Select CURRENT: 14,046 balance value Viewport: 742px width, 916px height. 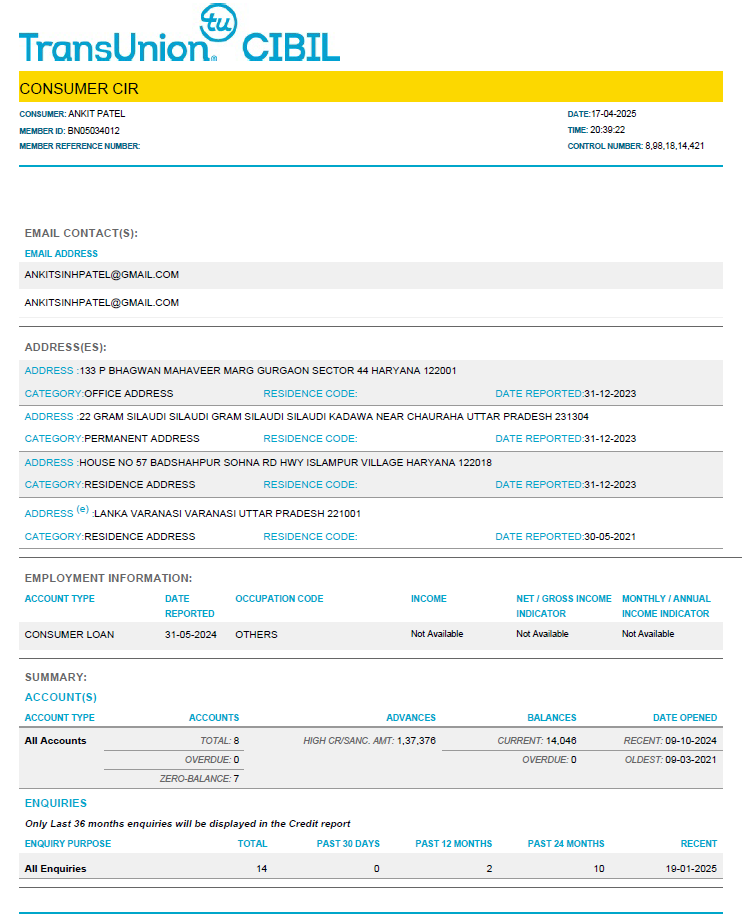pos(537,741)
